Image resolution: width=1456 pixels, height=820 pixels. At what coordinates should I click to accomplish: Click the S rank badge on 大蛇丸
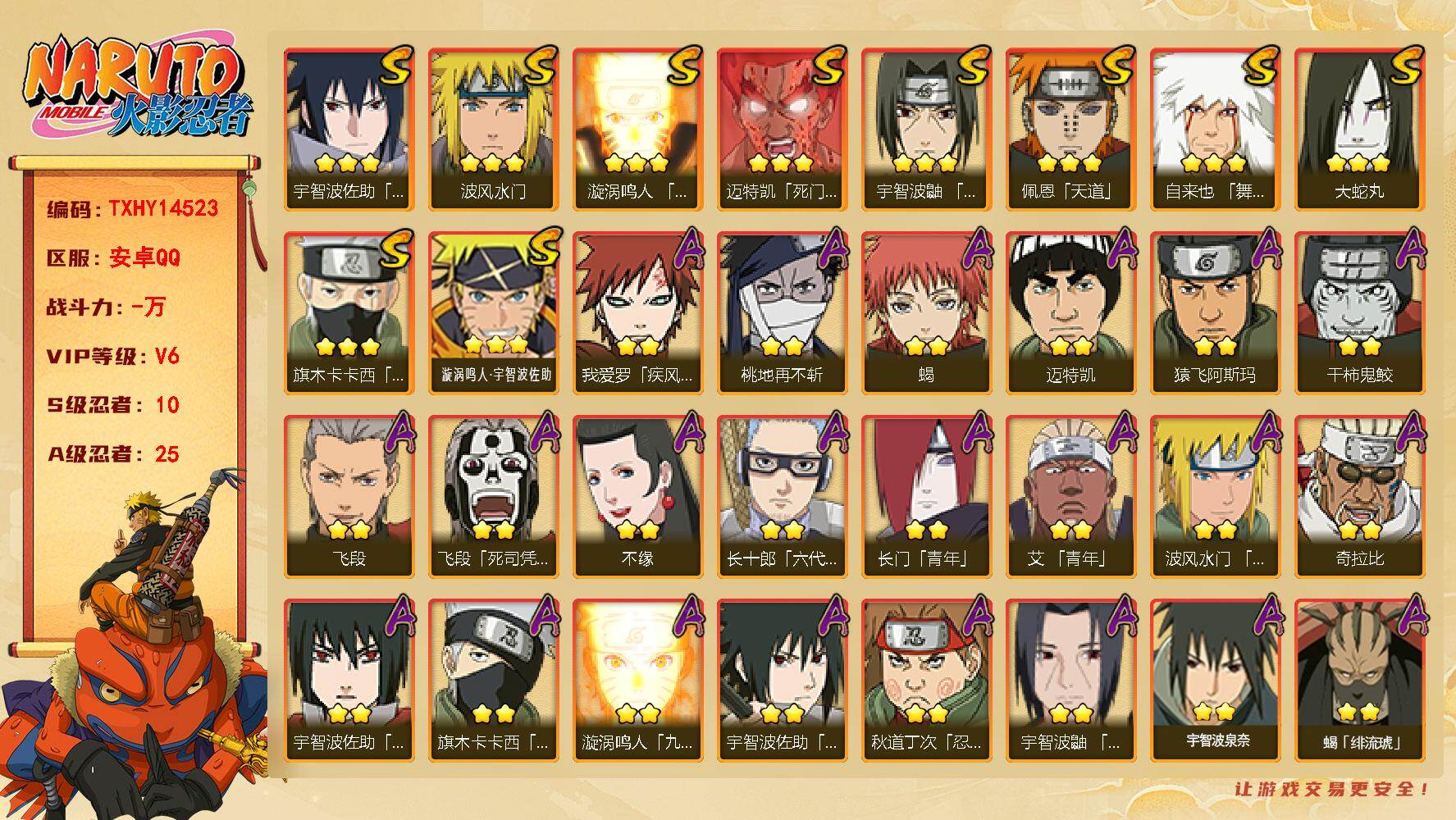[1404, 66]
